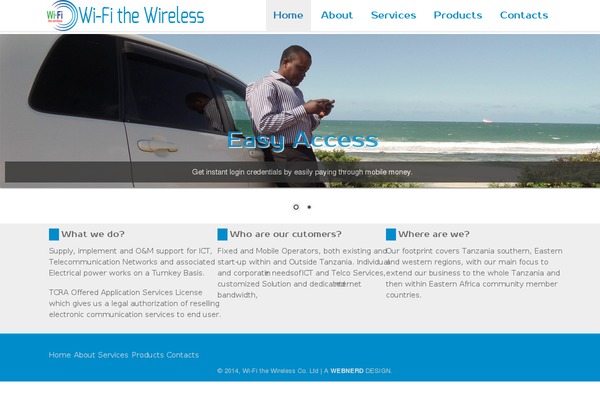
Task: Open Products in the top navigation
Action: pos(458,15)
